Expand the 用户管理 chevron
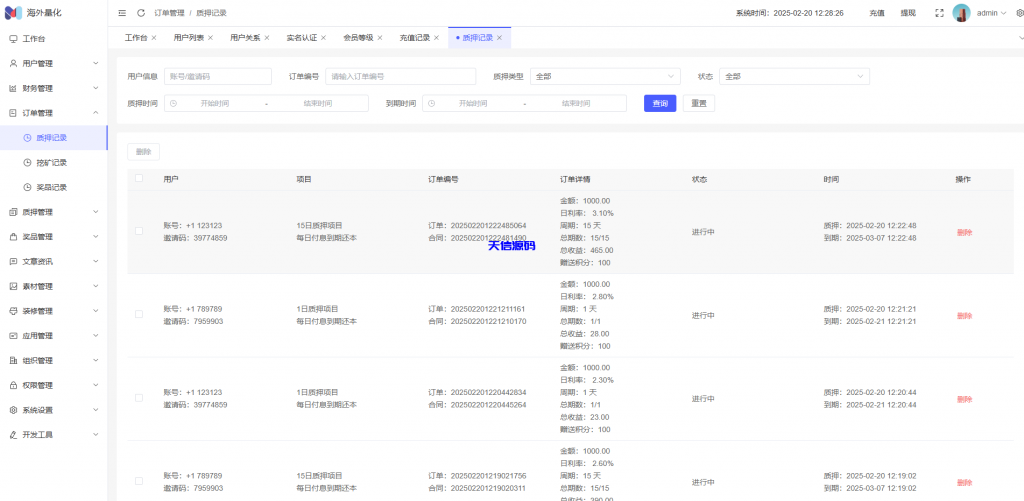 click(x=96, y=63)
